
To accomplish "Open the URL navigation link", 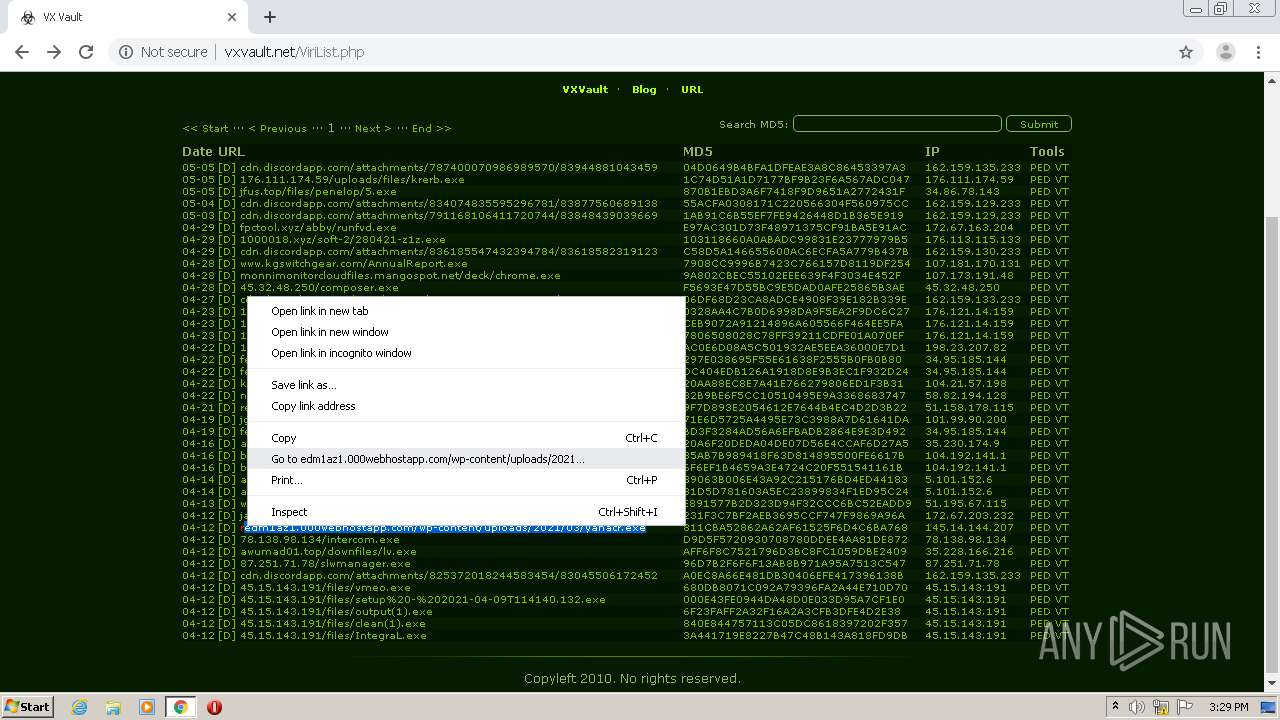I will (x=692, y=89).
